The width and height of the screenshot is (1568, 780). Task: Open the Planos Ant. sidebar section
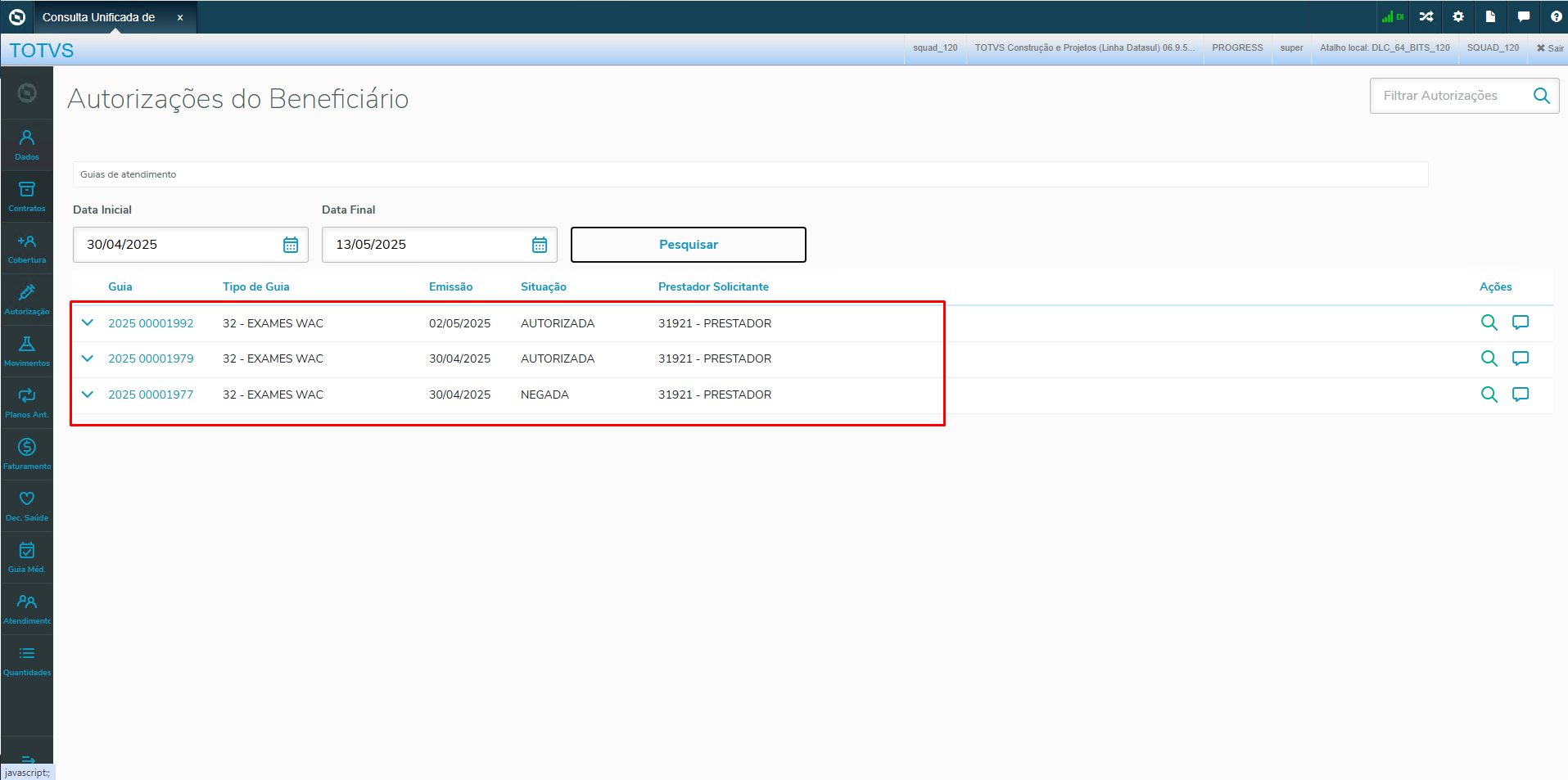tap(27, 403)
